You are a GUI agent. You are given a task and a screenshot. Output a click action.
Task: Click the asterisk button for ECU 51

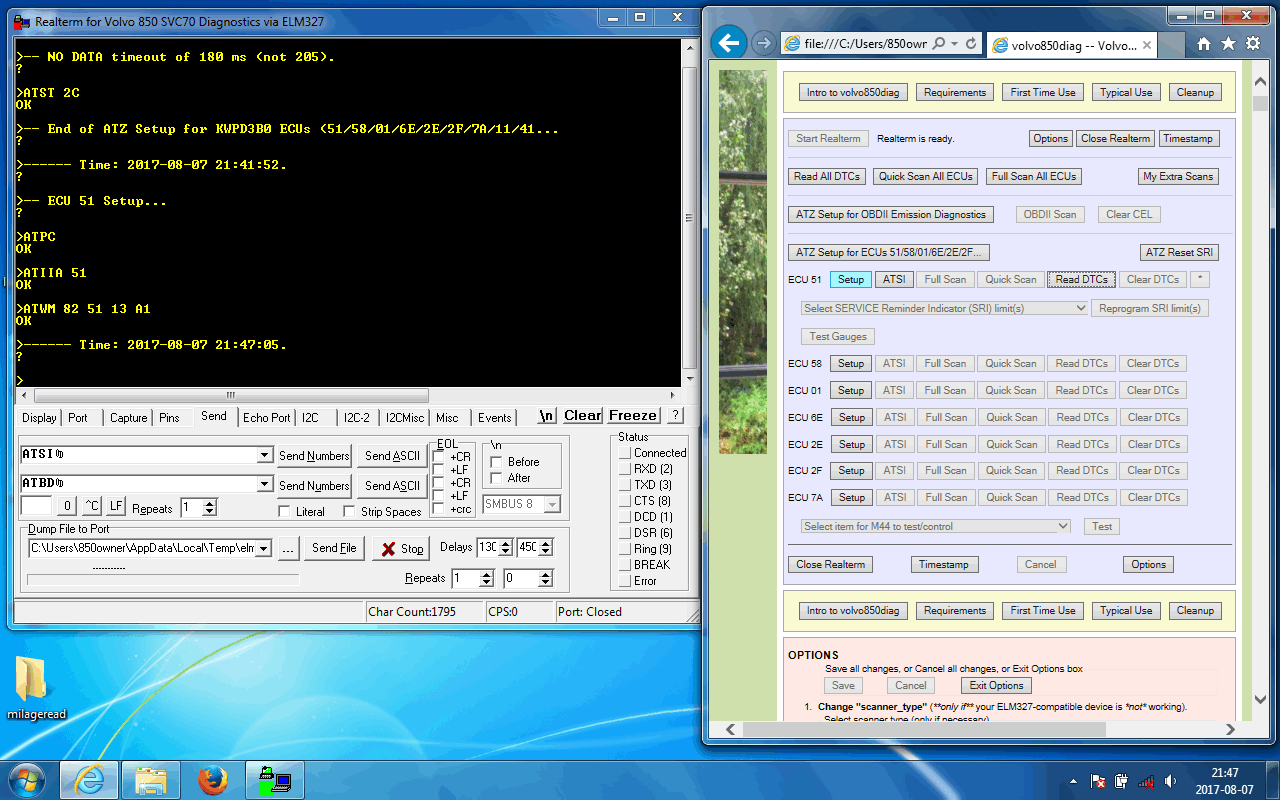click(x=1201, y=279)
